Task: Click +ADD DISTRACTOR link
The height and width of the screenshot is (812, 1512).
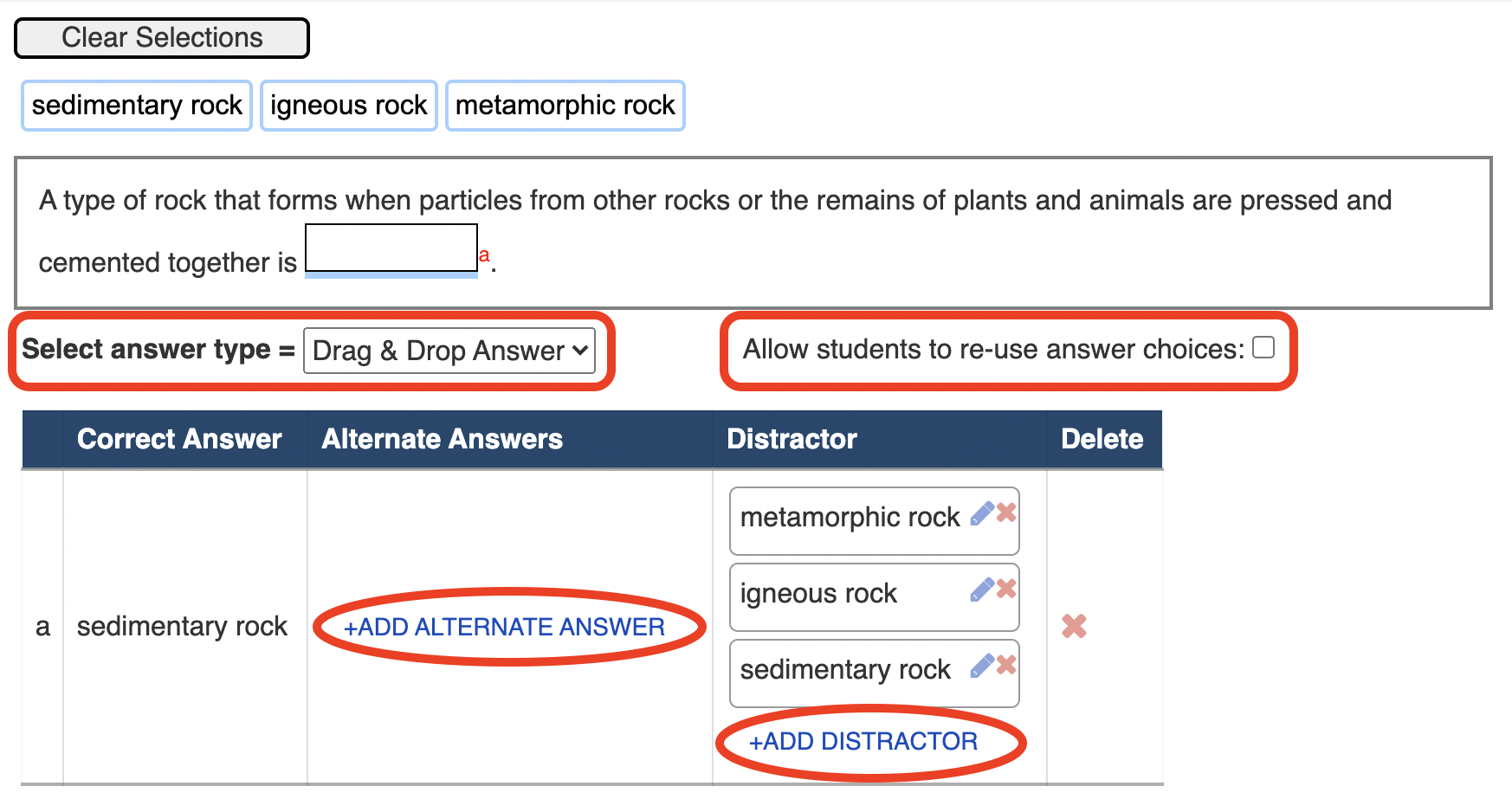Action: pos(863,741)
